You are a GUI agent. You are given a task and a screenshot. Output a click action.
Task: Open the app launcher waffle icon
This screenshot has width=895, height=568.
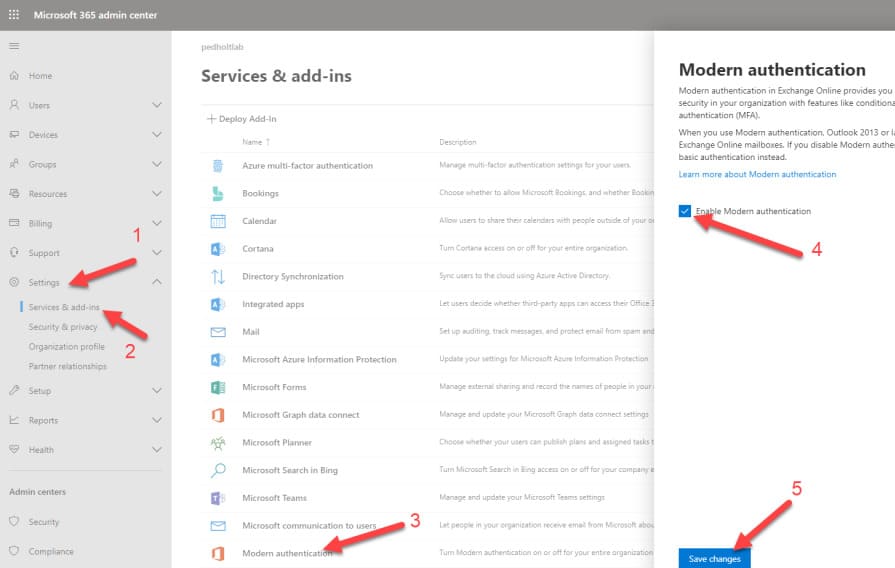point(14,15)
